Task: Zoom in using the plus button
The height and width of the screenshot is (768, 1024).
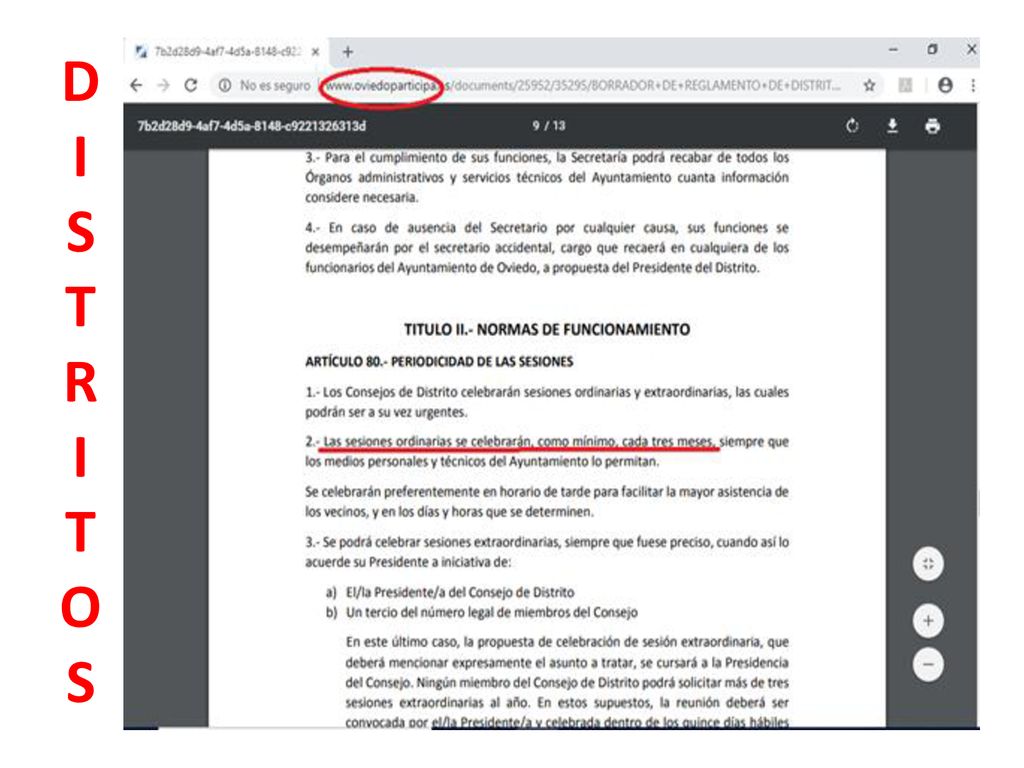Action: (928, 621)
